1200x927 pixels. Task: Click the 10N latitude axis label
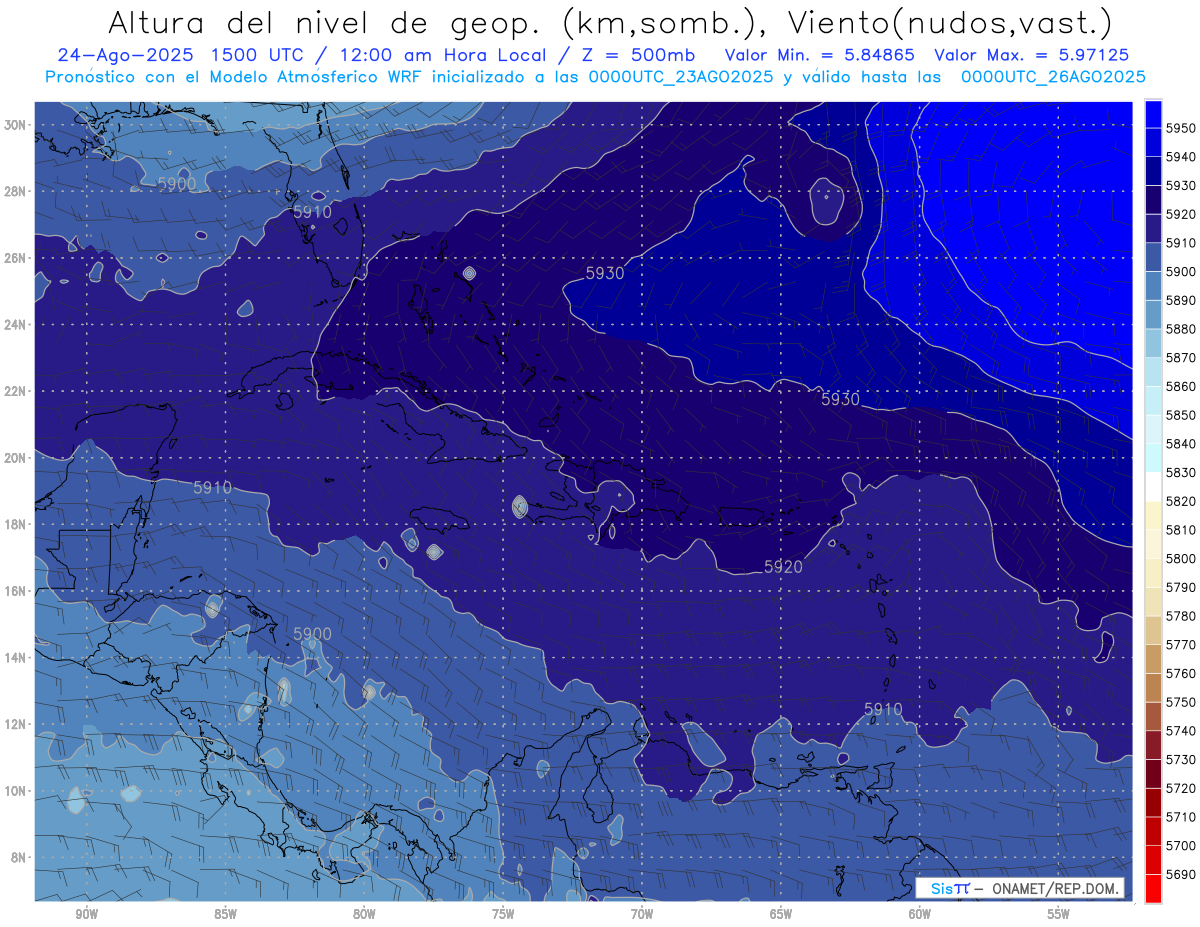(15, 791)
